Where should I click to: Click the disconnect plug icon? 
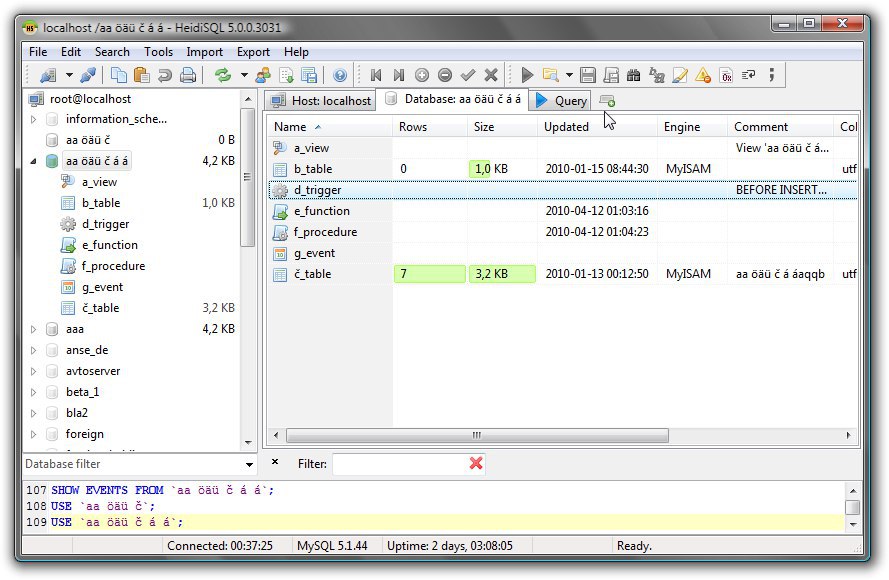[x=88, y=75]
